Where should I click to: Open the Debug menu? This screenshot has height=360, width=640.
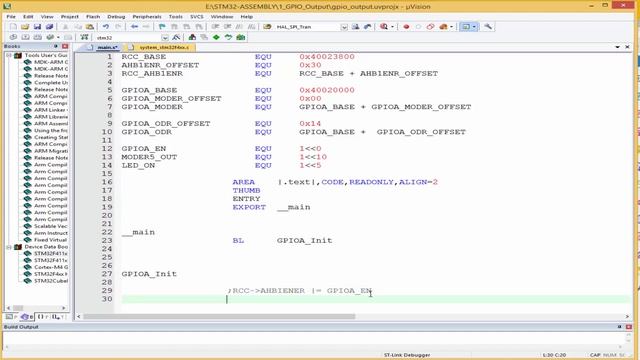116,17
